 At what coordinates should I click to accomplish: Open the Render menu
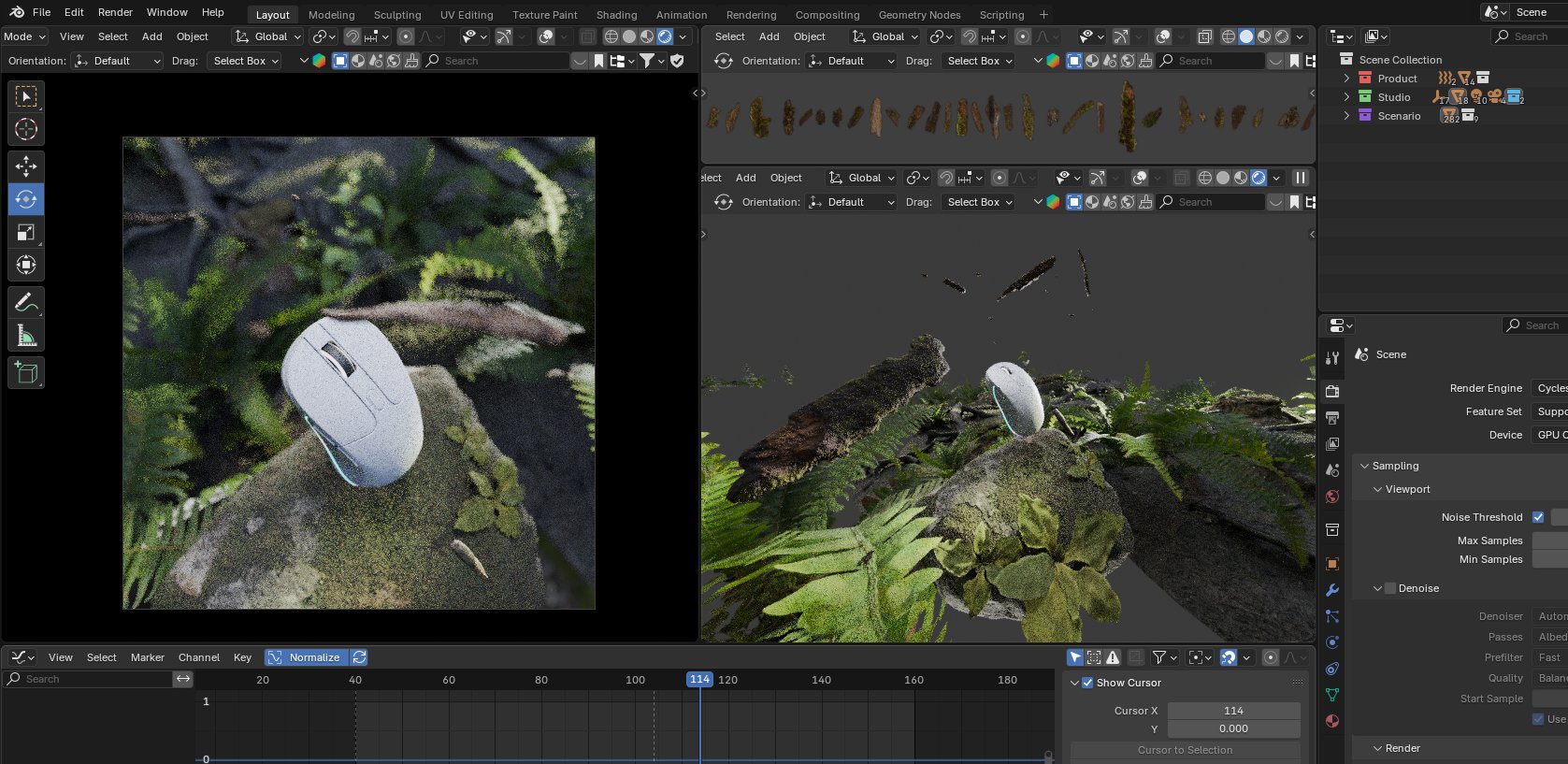pos(115,12)
